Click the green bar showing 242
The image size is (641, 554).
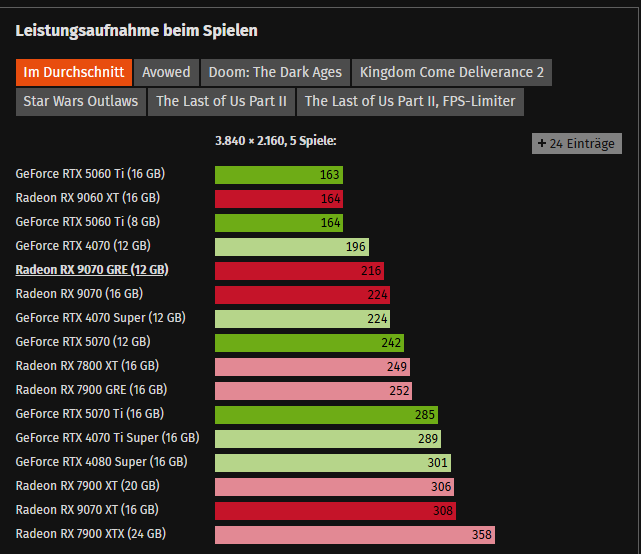(309, 343)
